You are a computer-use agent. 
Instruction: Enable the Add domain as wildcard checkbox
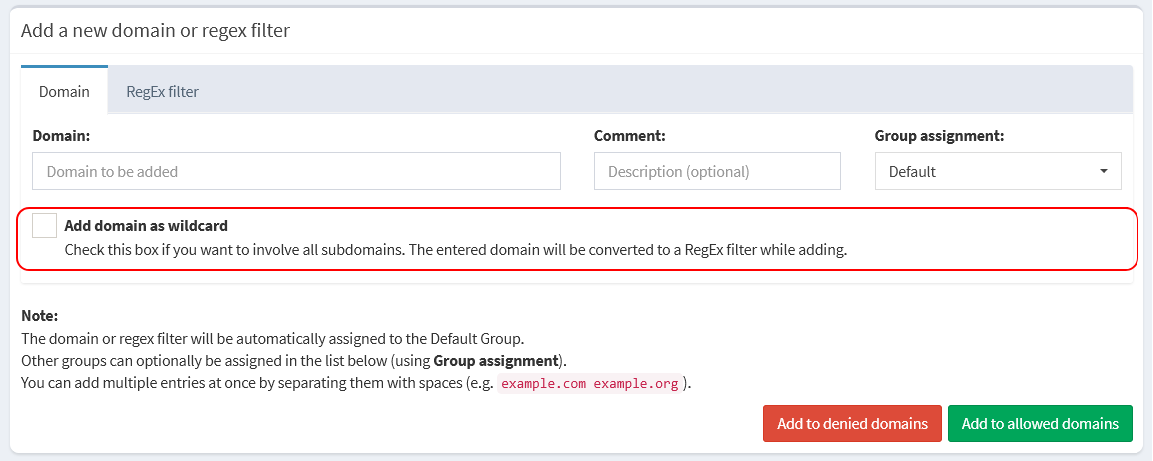click(x=44, y=225)
